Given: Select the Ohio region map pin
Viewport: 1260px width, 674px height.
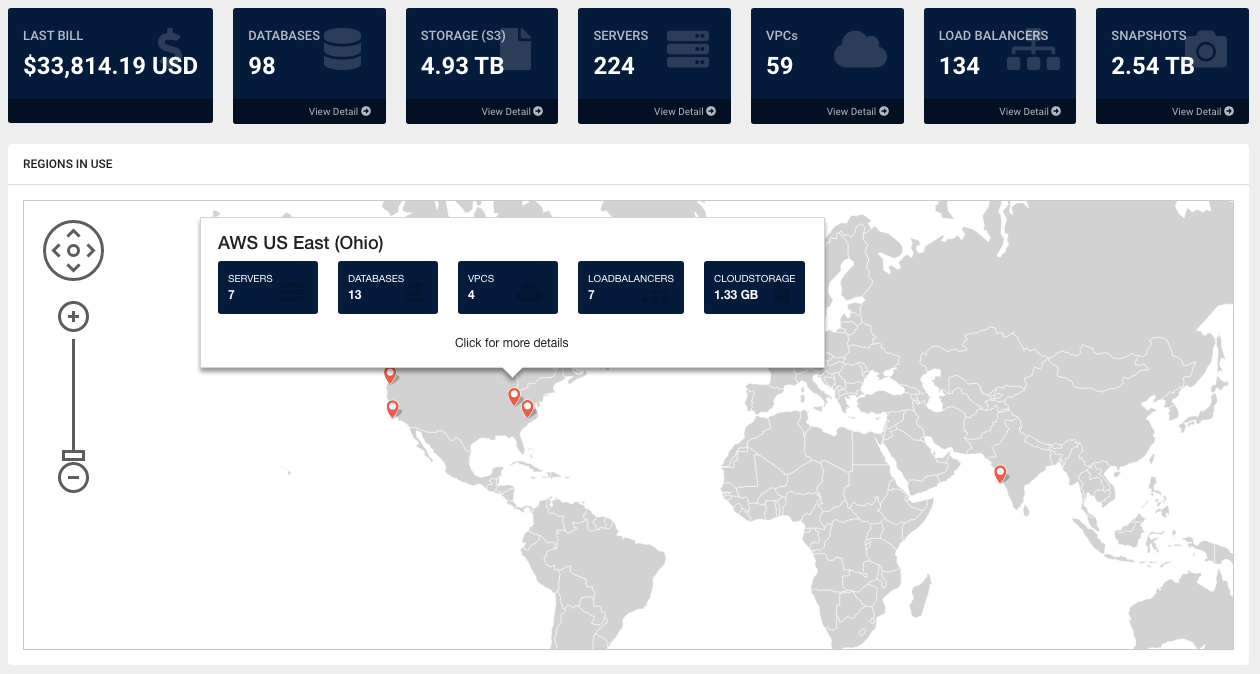Looking at the screenshot, I should 514,396.
